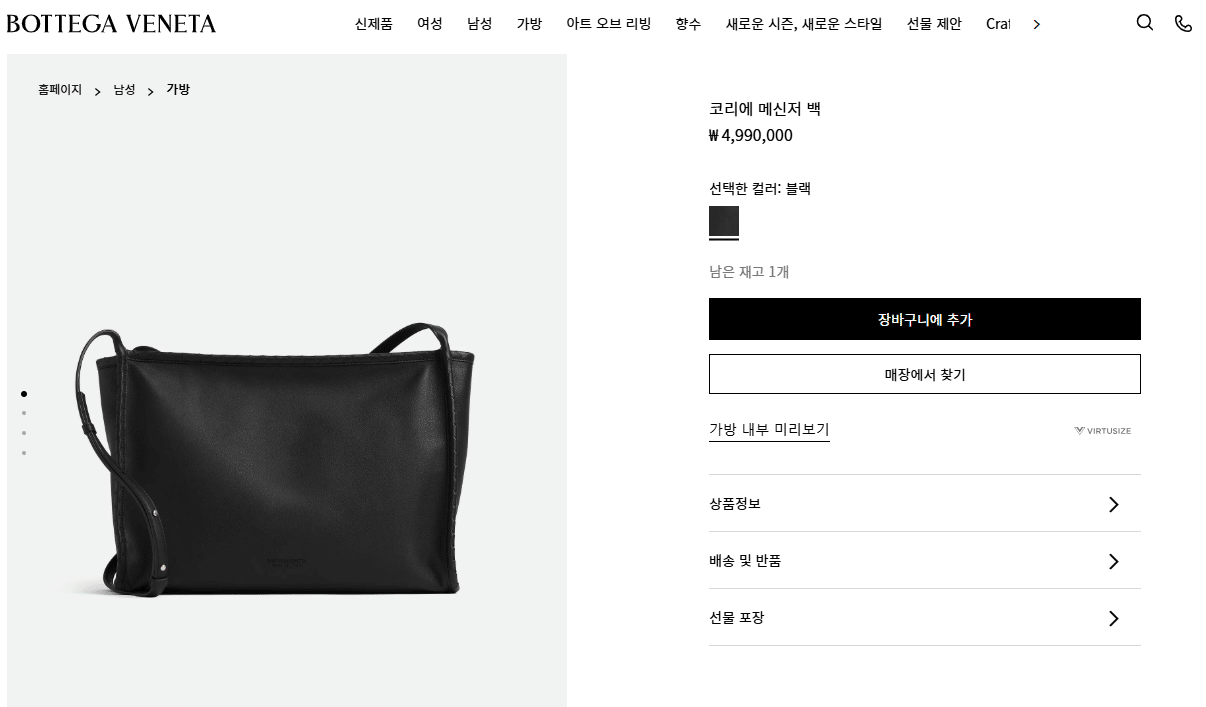
Task: Open the 가방 menu item
Action: point(529,24)
